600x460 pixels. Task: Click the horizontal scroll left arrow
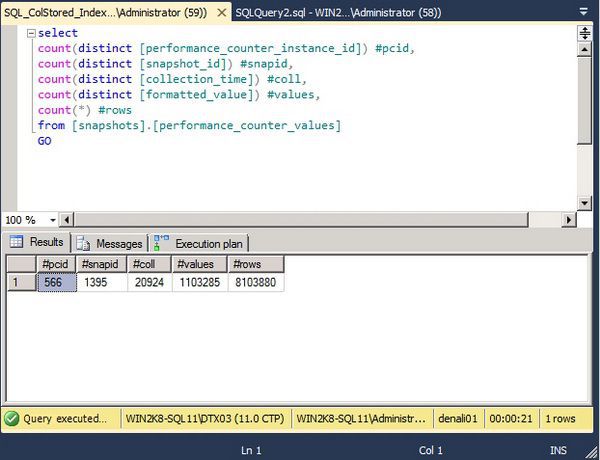pos(67,220)
